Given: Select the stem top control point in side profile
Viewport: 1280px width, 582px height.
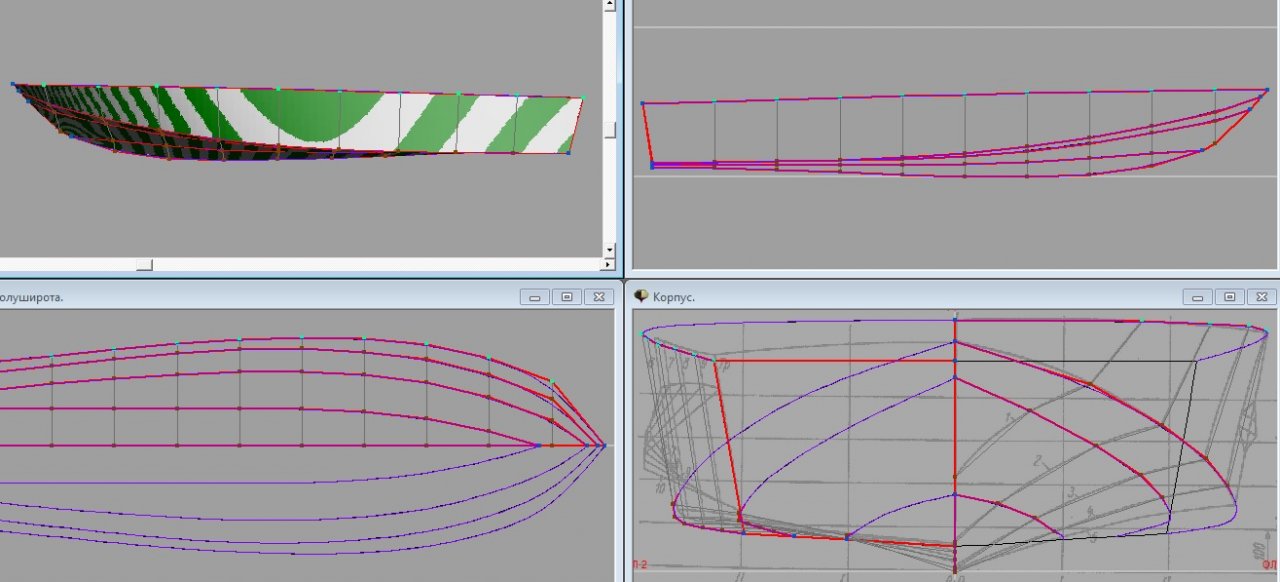Looking at the screenshot, I should pos(1267,91).
